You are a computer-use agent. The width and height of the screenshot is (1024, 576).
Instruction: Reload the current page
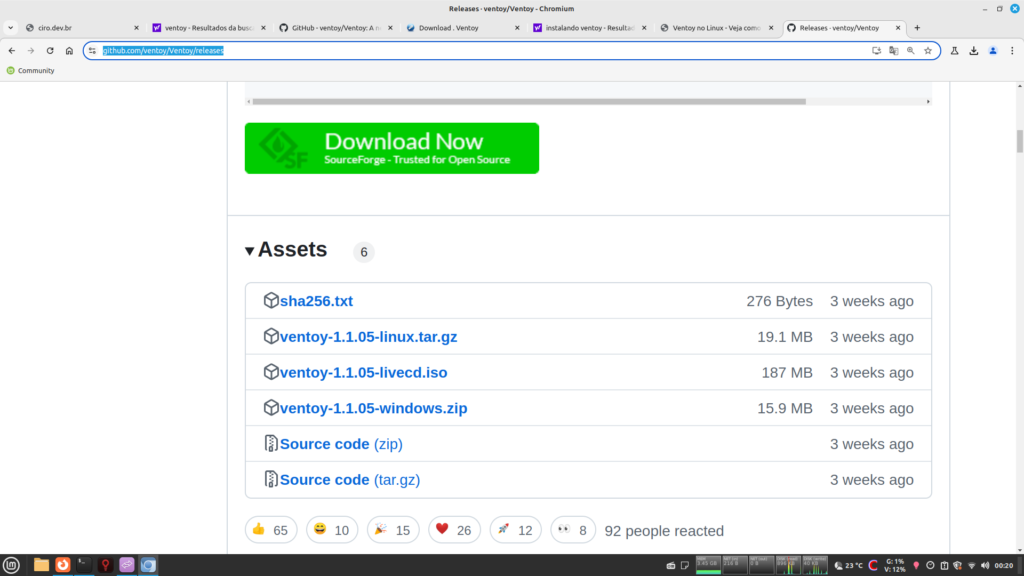50,50
